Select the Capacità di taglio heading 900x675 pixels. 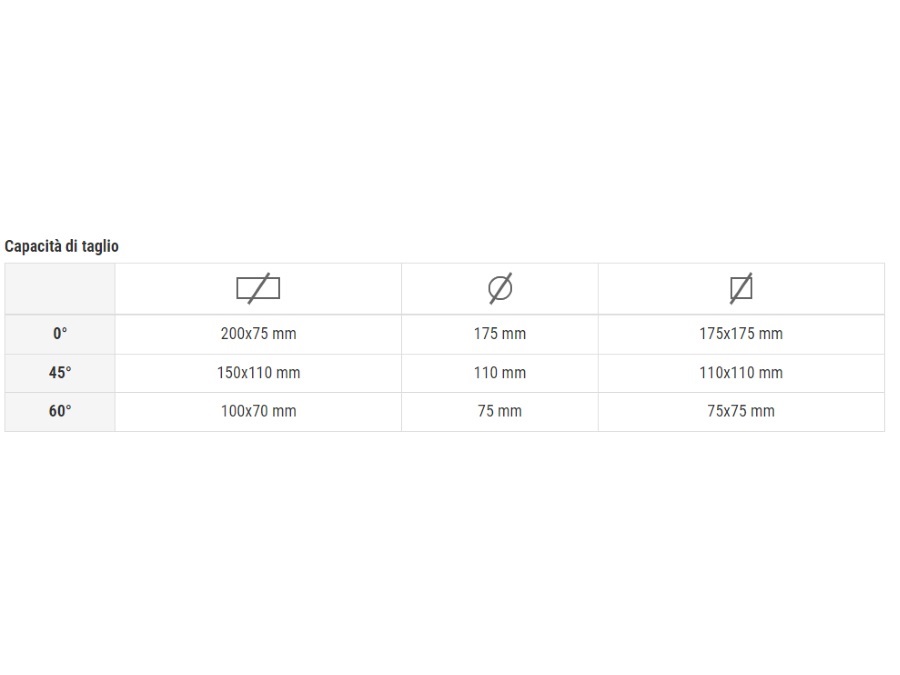click(61, 246)
